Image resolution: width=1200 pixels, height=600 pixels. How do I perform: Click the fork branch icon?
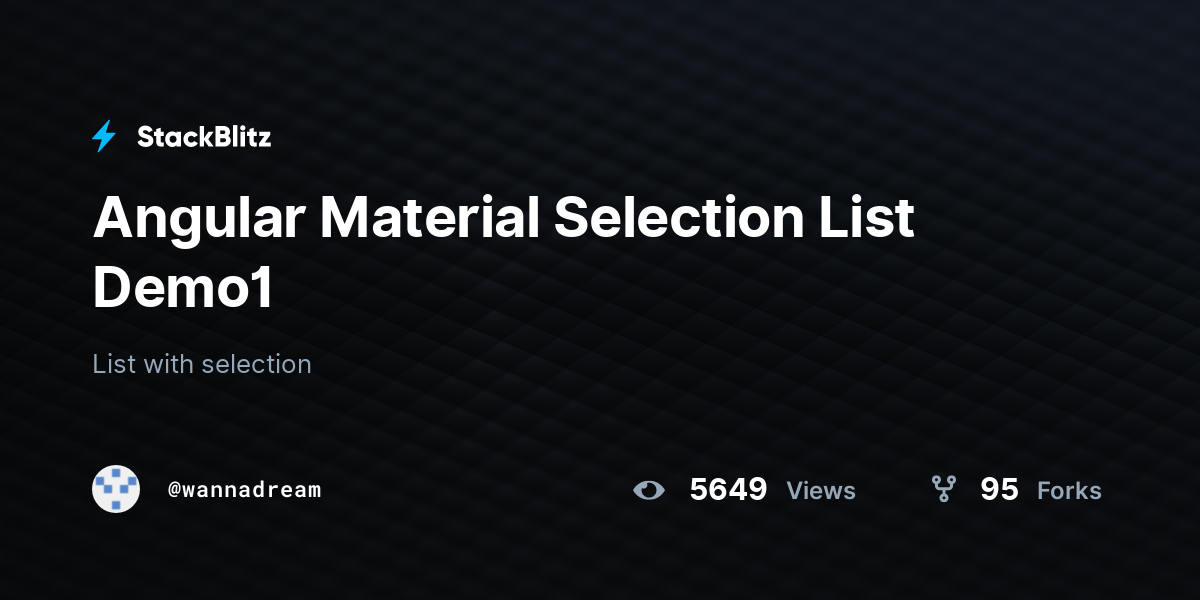943,489
